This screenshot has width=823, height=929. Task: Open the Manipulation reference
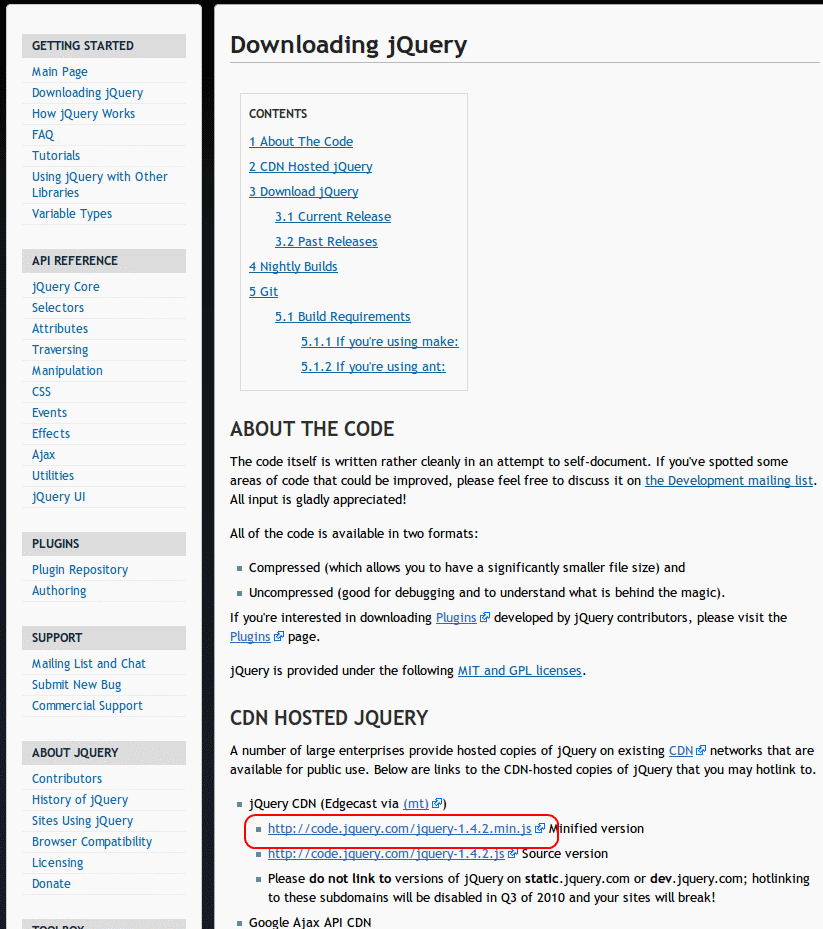click(x=67, y=371)
